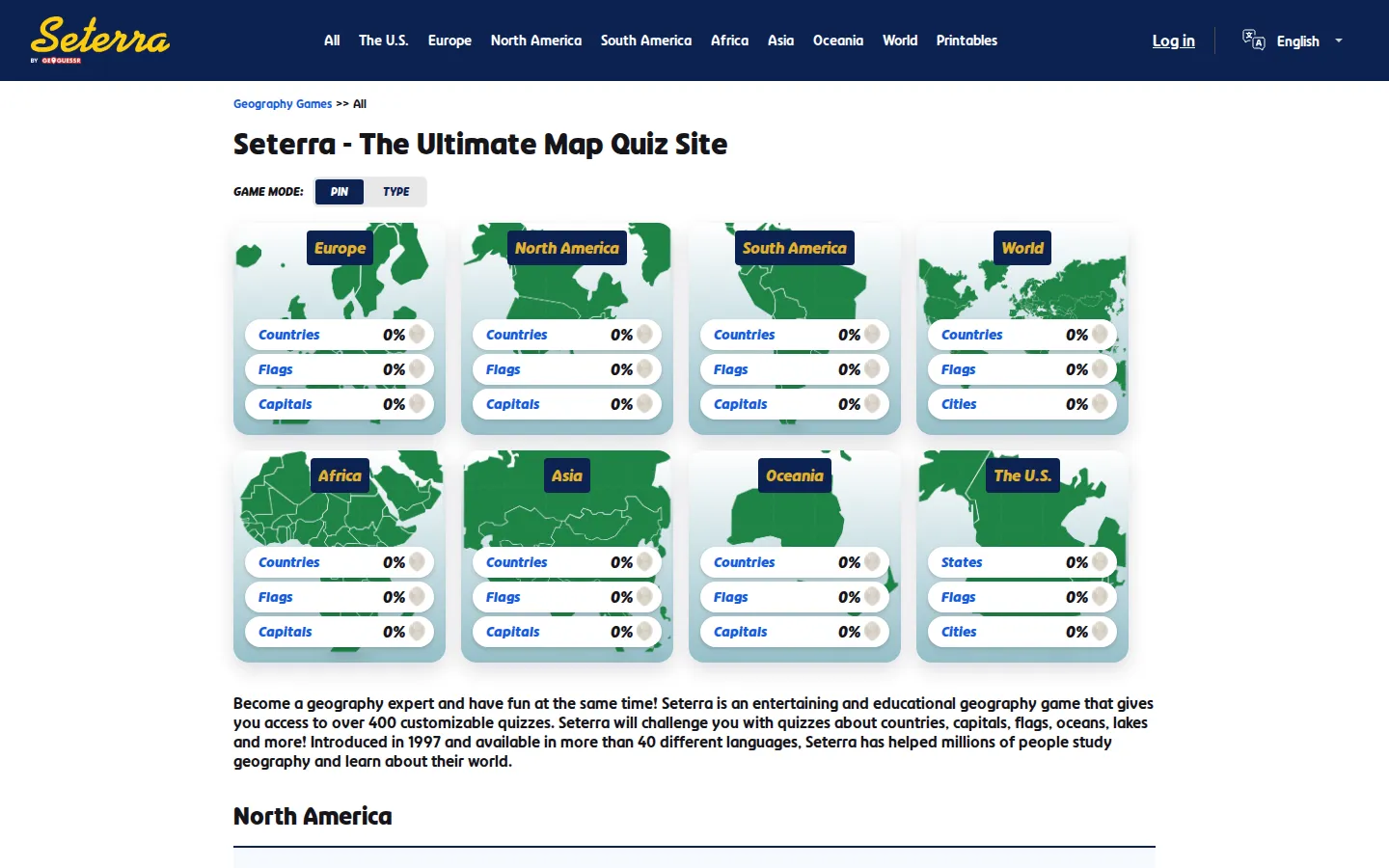Open the Africa card title
Viewport: 1389px width, 868px height.
(340, 475)
